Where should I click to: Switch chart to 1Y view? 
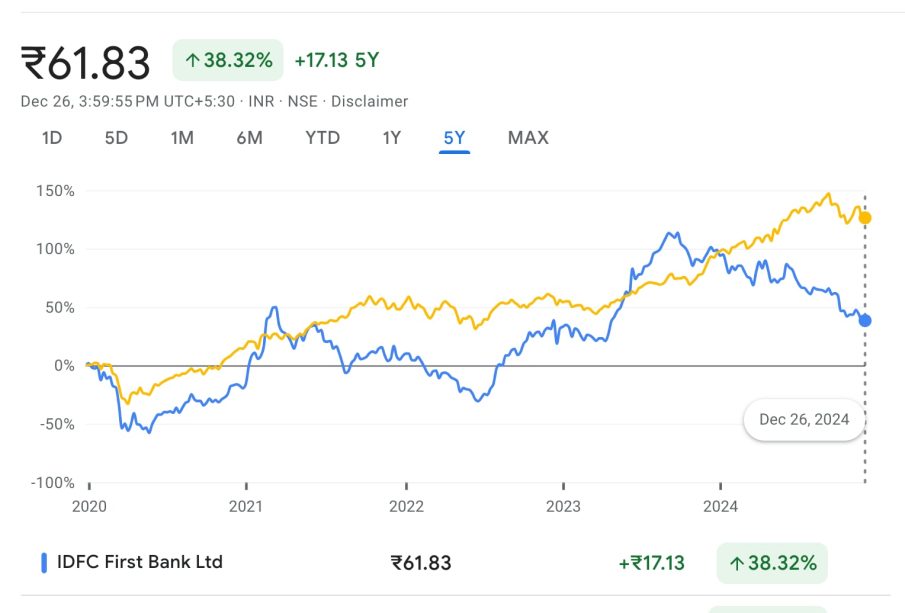[391, 138]
